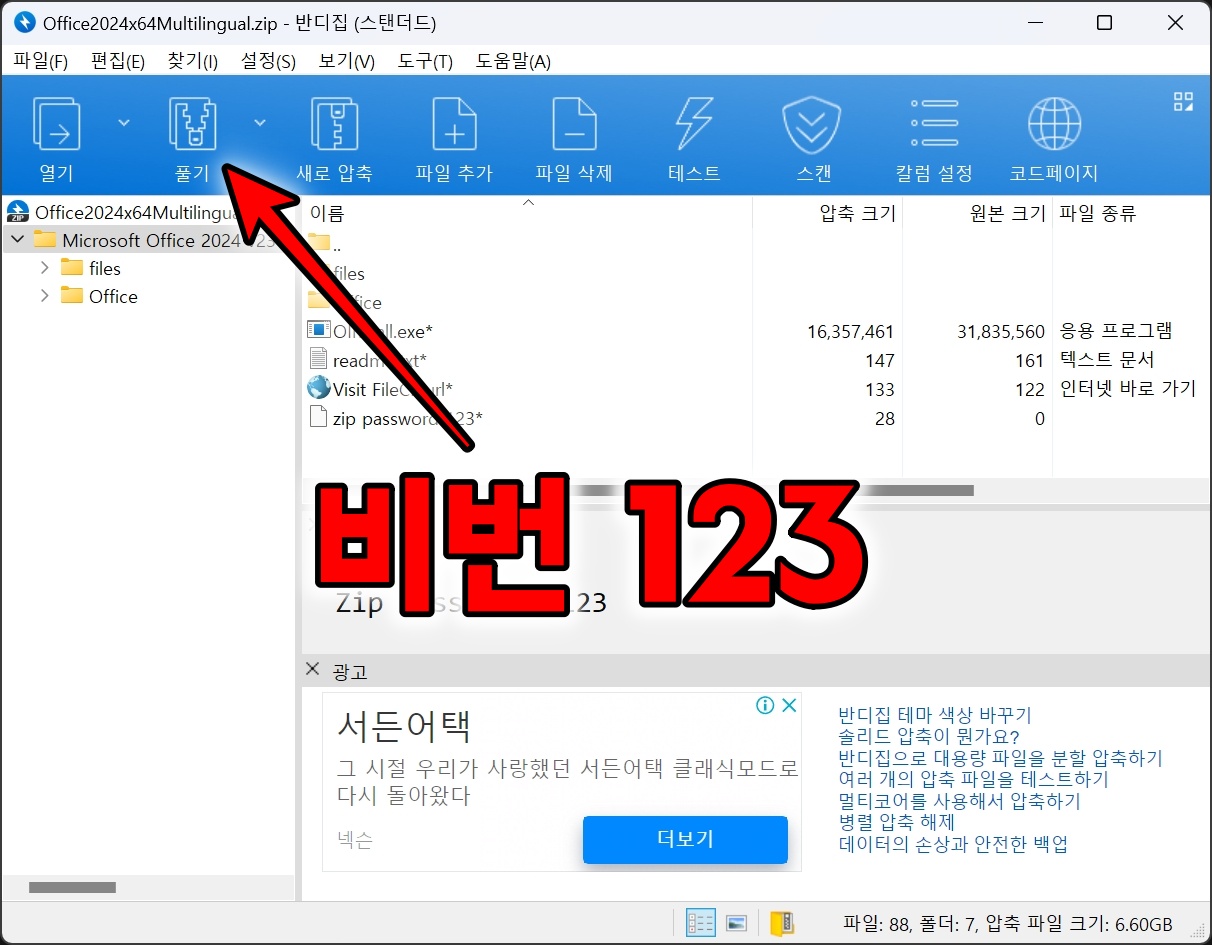This screenshot has width=1212, height=945.
Task: Open the 도구(T) menu
Action: point(425,61)
